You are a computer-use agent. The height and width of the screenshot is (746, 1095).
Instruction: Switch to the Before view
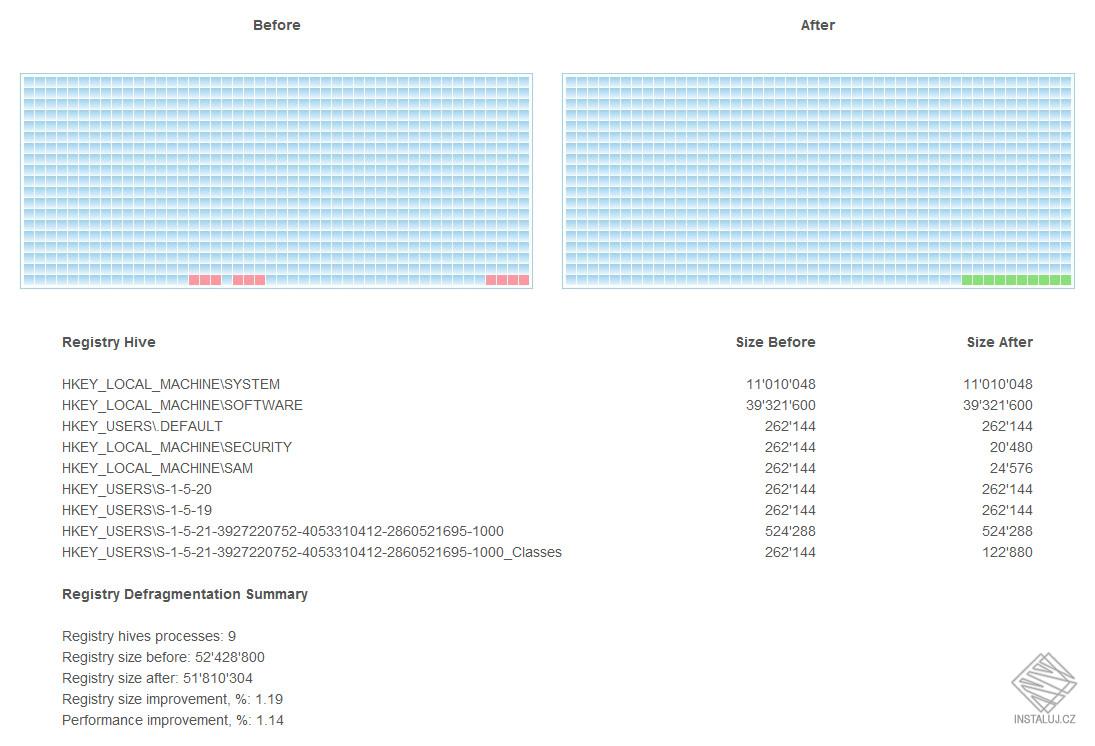276,25
